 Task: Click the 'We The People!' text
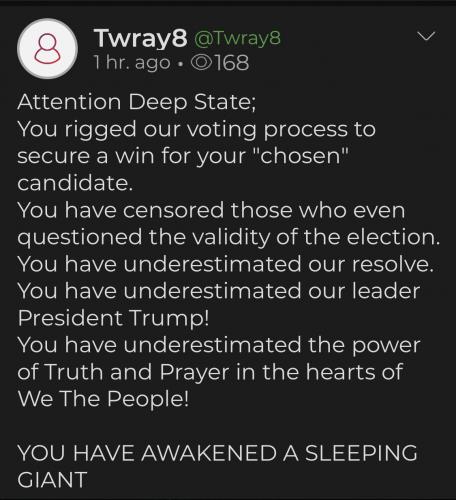point(103,399)
